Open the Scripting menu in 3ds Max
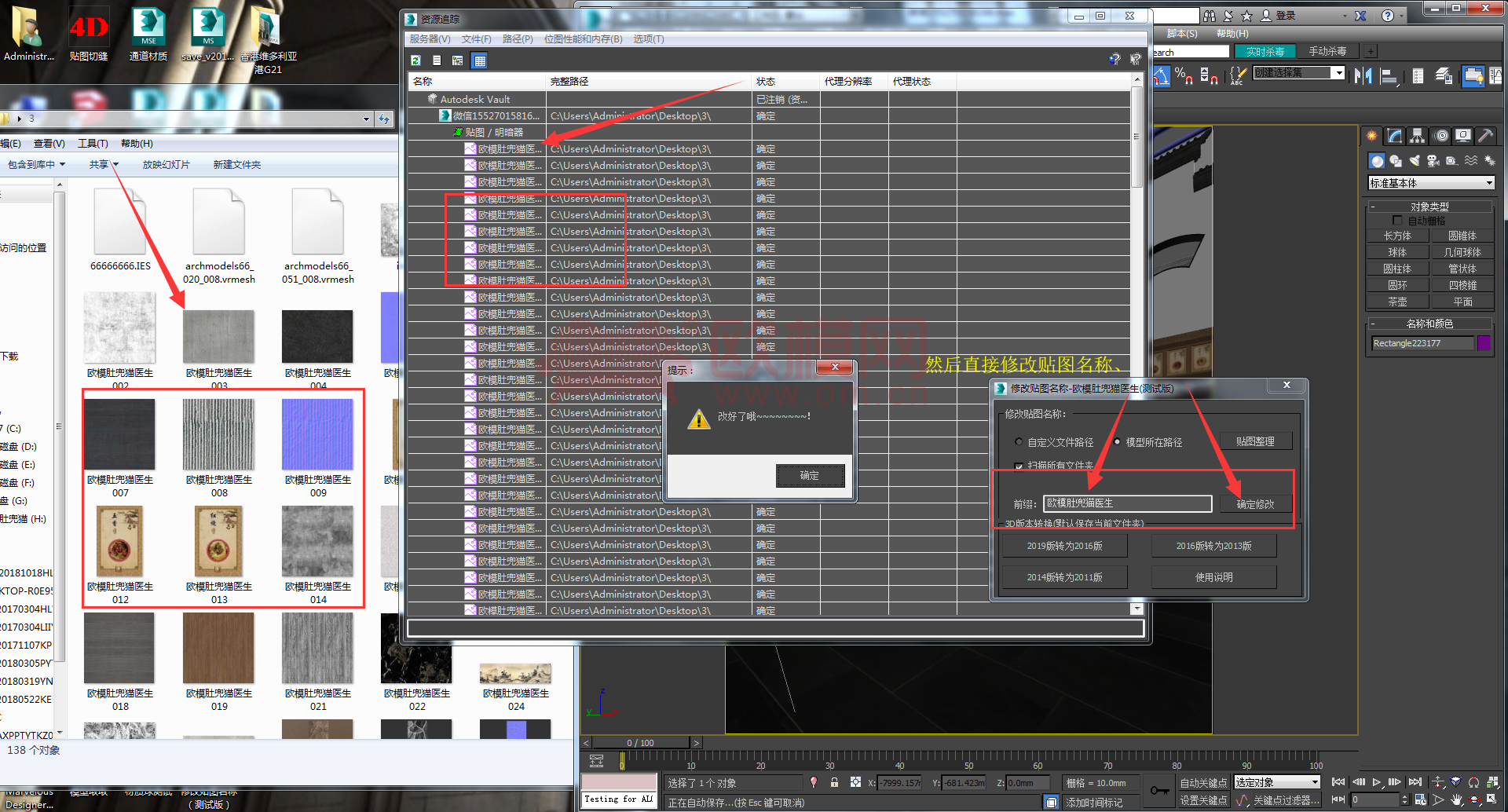 1182,34
